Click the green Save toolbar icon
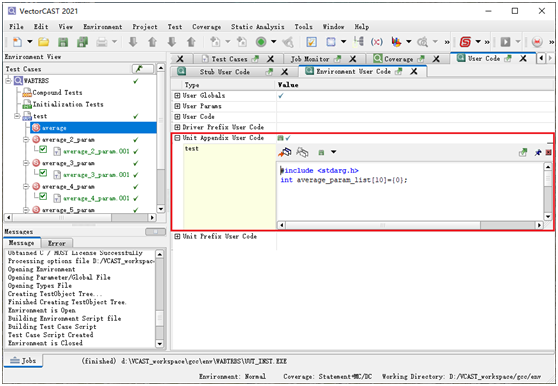 click(63, 42)
